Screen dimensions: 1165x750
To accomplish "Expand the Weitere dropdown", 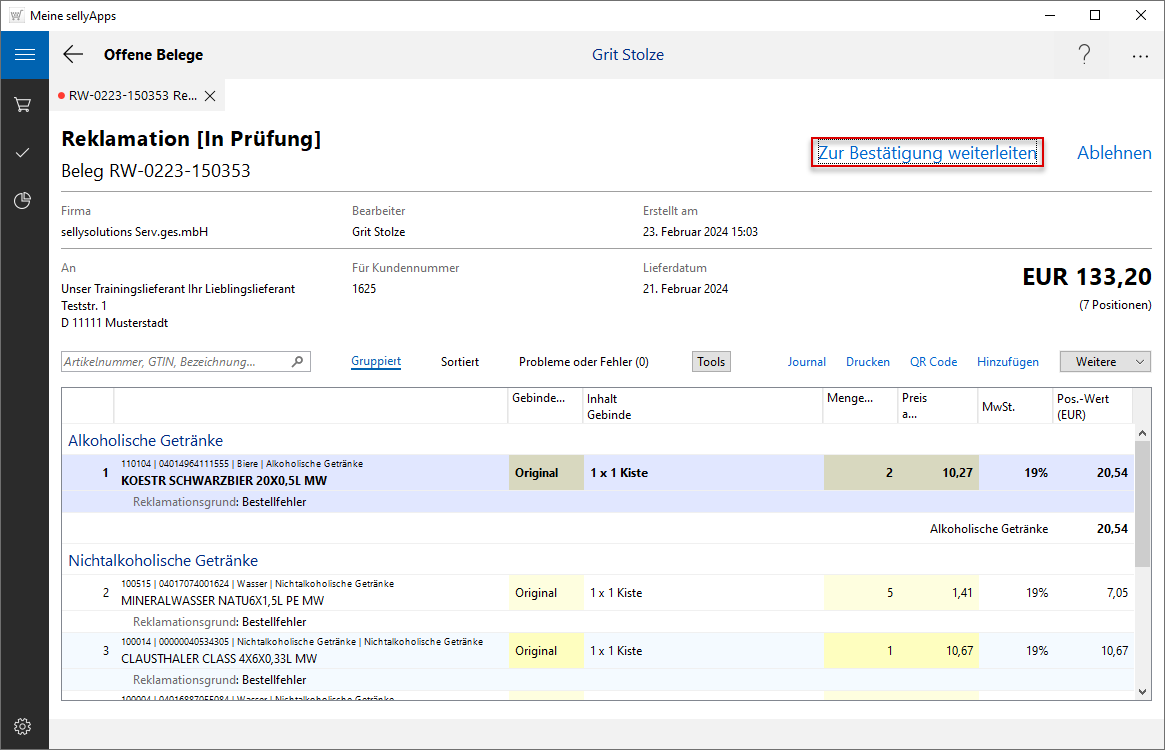I will (x=1105, y=362).
